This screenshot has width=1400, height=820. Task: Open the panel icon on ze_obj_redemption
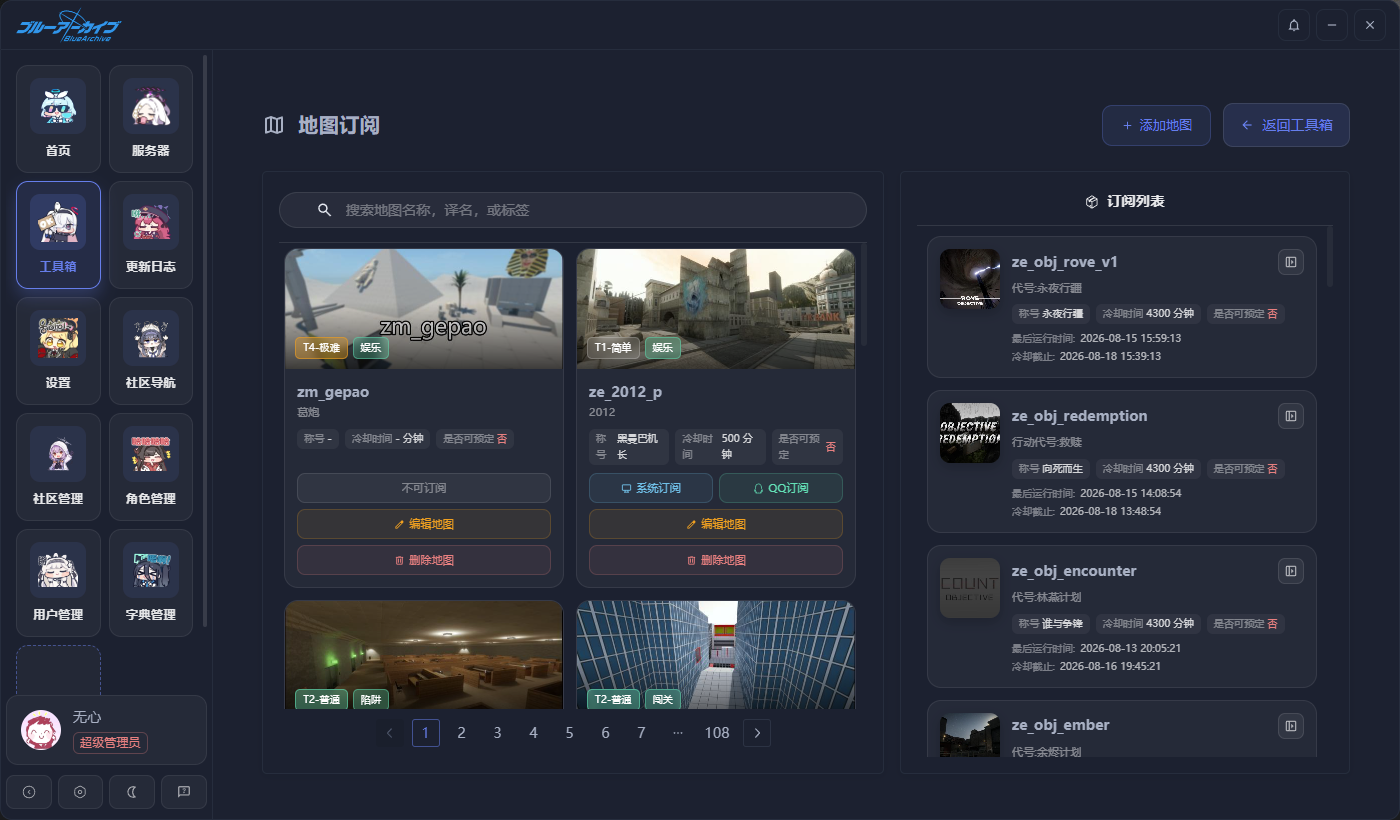1291,416
